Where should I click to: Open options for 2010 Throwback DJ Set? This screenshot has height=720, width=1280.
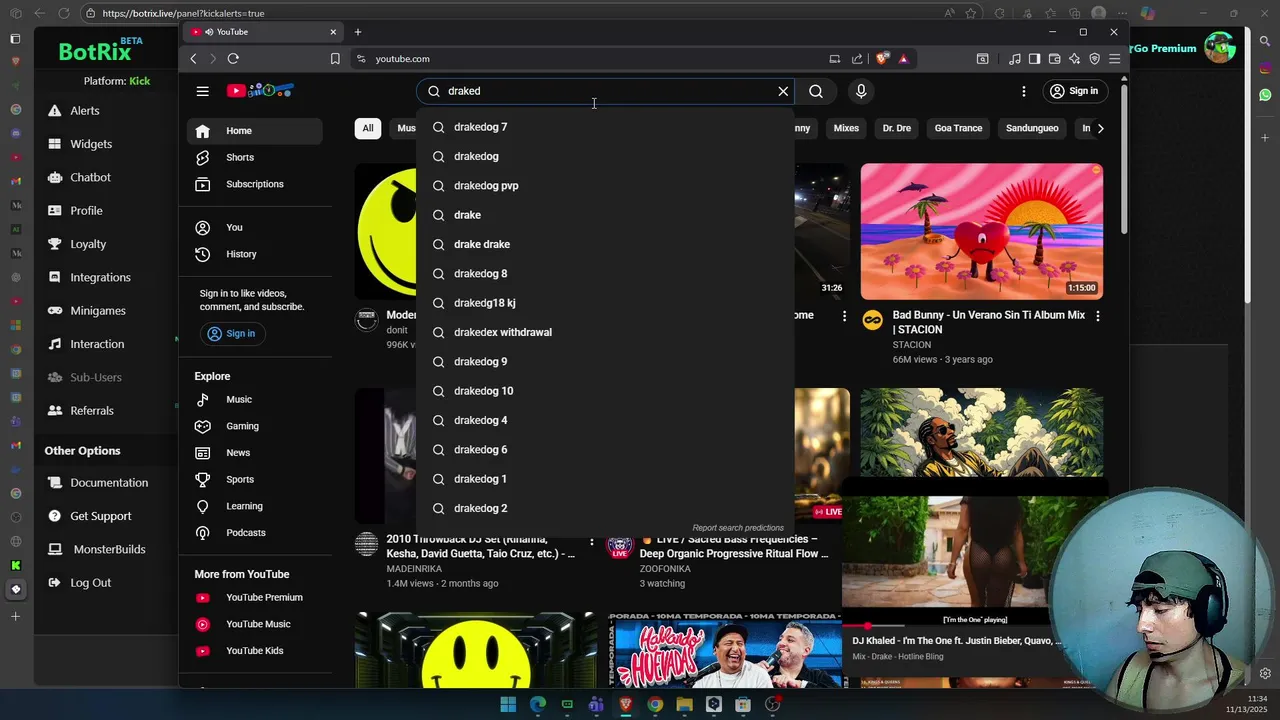pyautogui.click(x=591, y=541)
